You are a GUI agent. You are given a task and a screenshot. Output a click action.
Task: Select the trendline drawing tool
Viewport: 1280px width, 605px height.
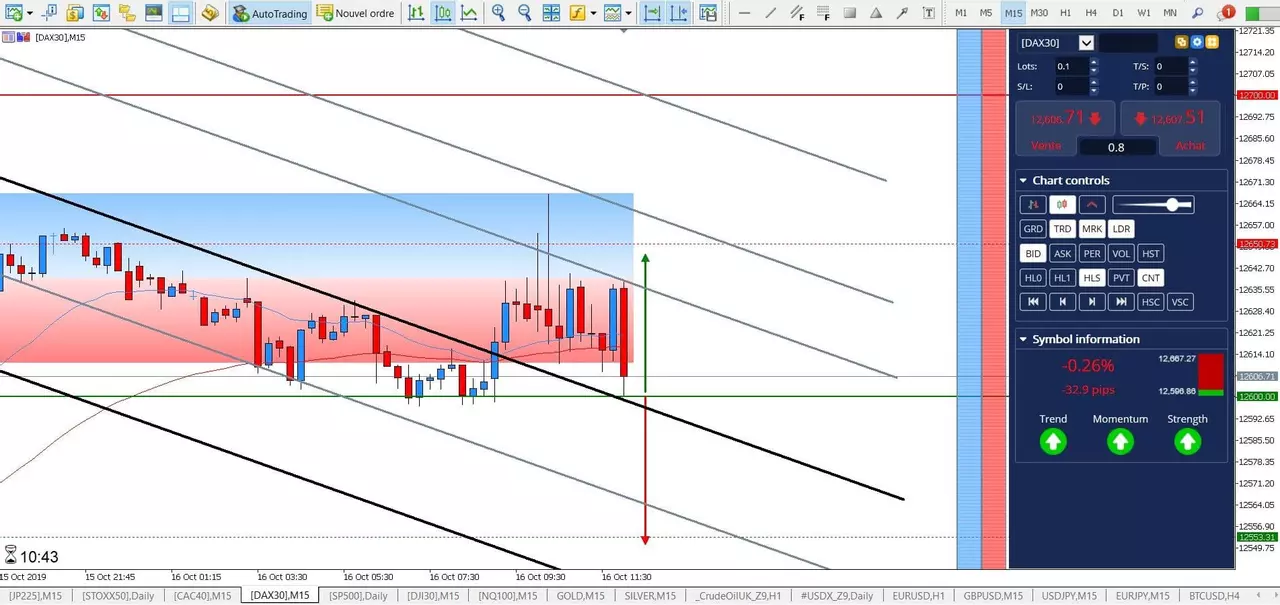click(x=770, y=13)
